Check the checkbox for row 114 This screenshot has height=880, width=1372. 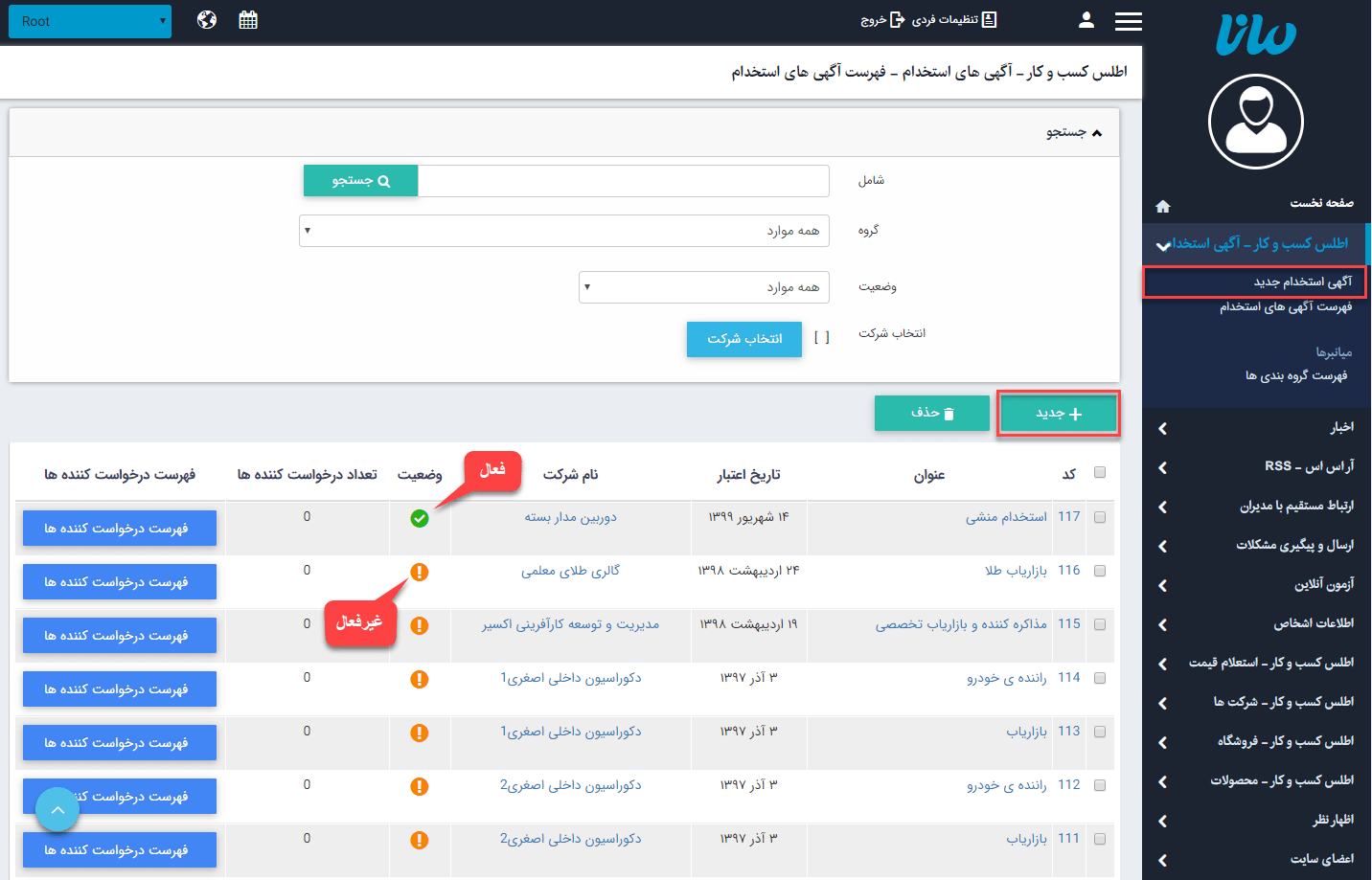(1100, 677)
